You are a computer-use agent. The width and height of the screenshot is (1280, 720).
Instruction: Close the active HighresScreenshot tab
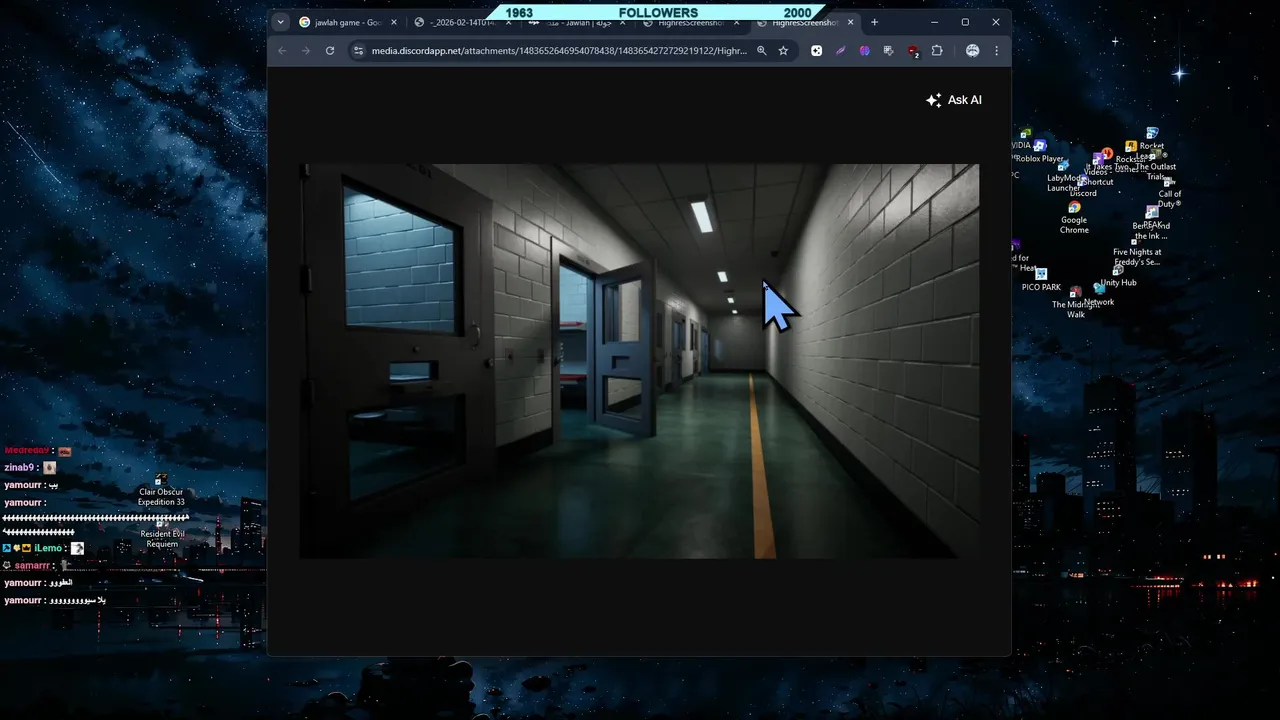[x=851, y=22]
